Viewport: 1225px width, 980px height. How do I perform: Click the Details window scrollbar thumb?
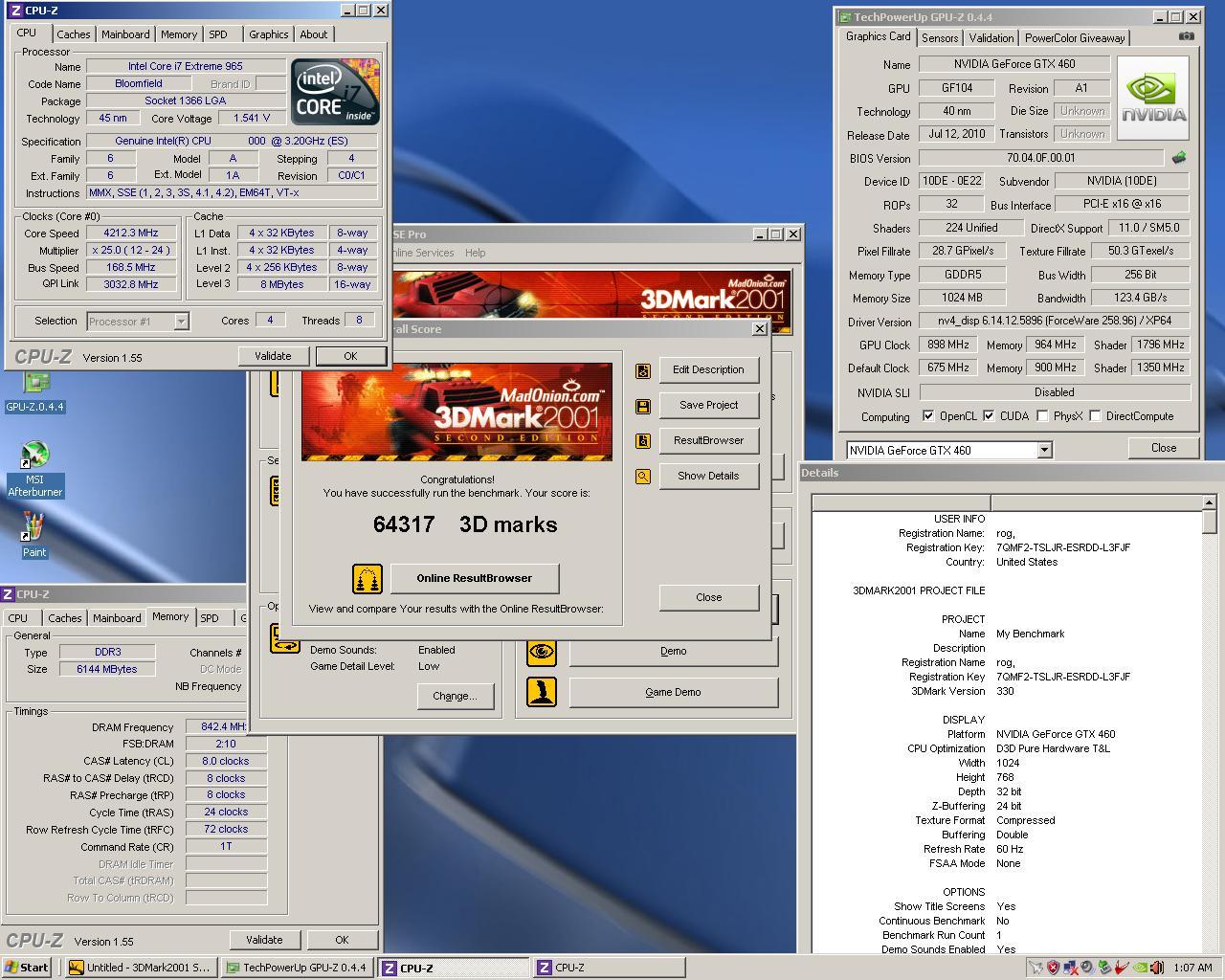1209,522
